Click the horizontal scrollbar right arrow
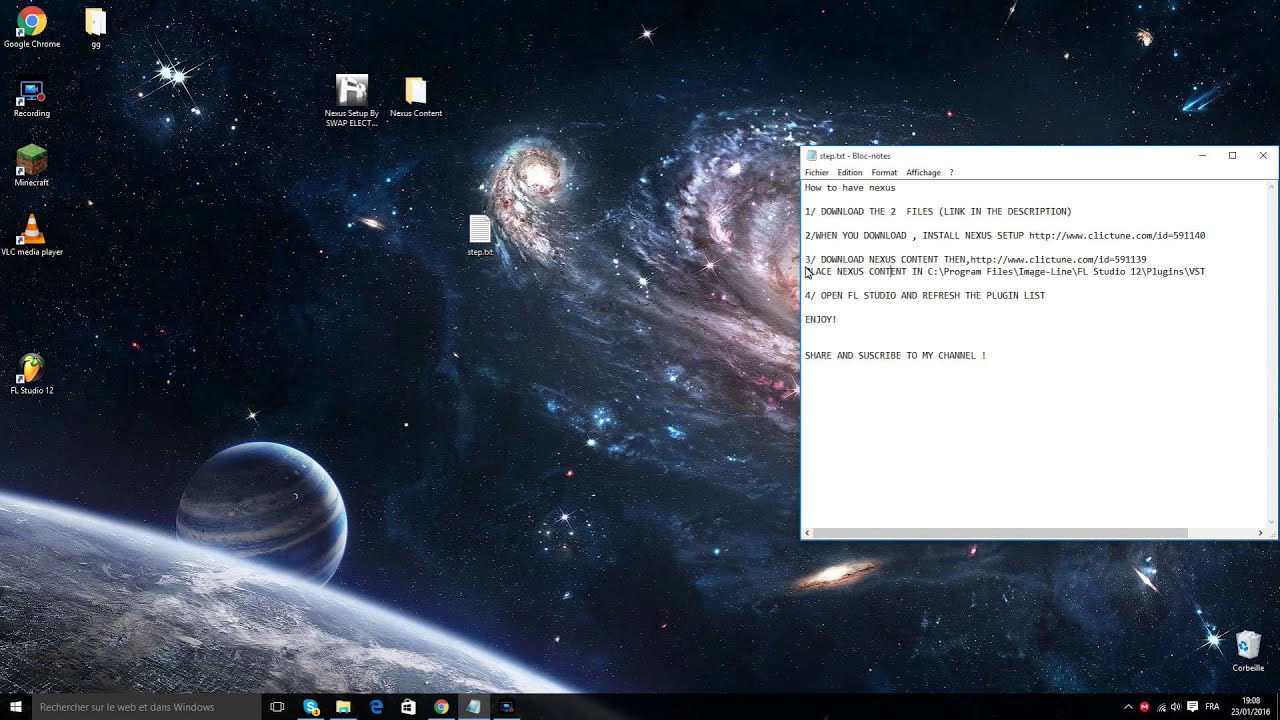 tap(1260, 533)
